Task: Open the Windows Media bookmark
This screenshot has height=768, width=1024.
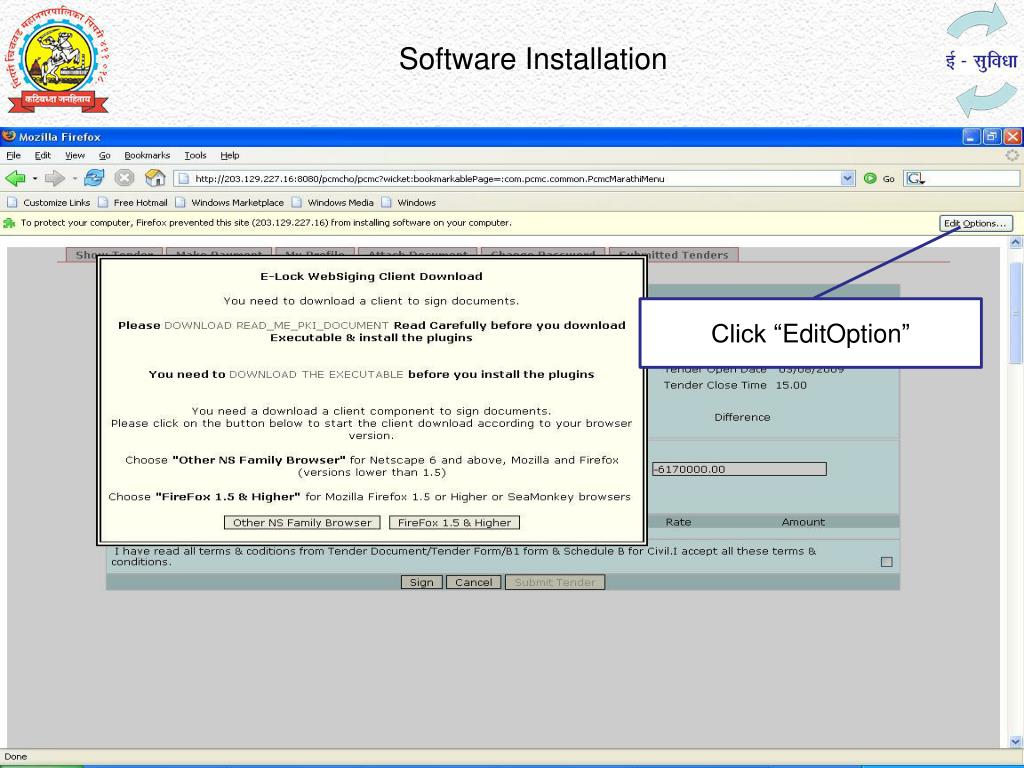Action: (332, 202)
